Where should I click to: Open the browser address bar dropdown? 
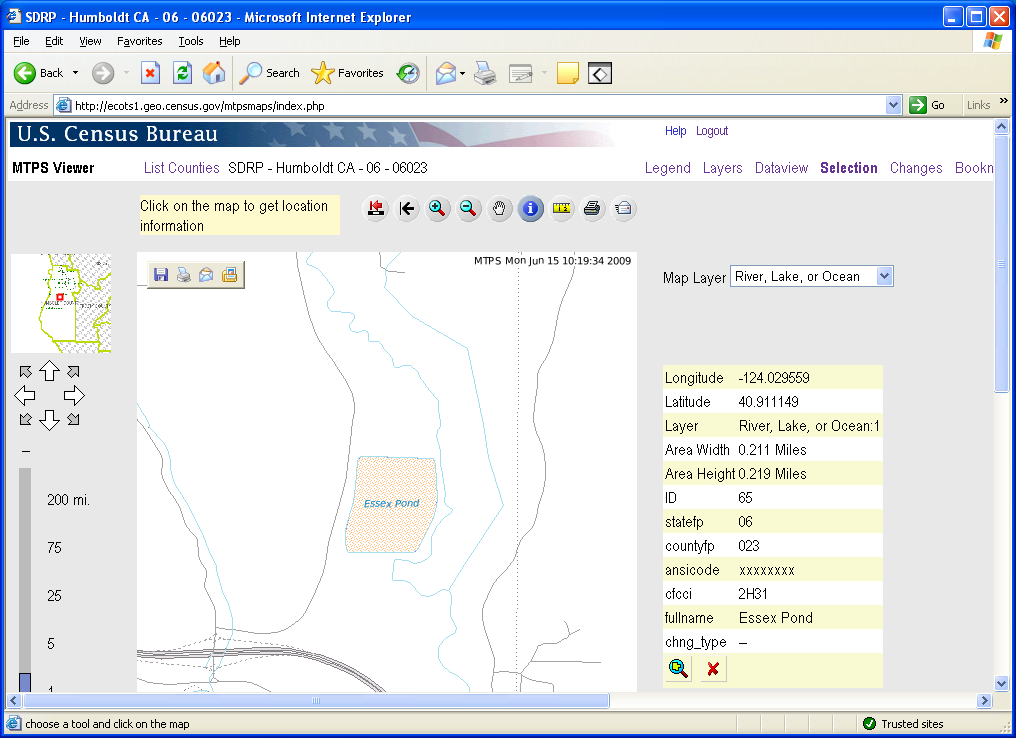coord(894,105)
